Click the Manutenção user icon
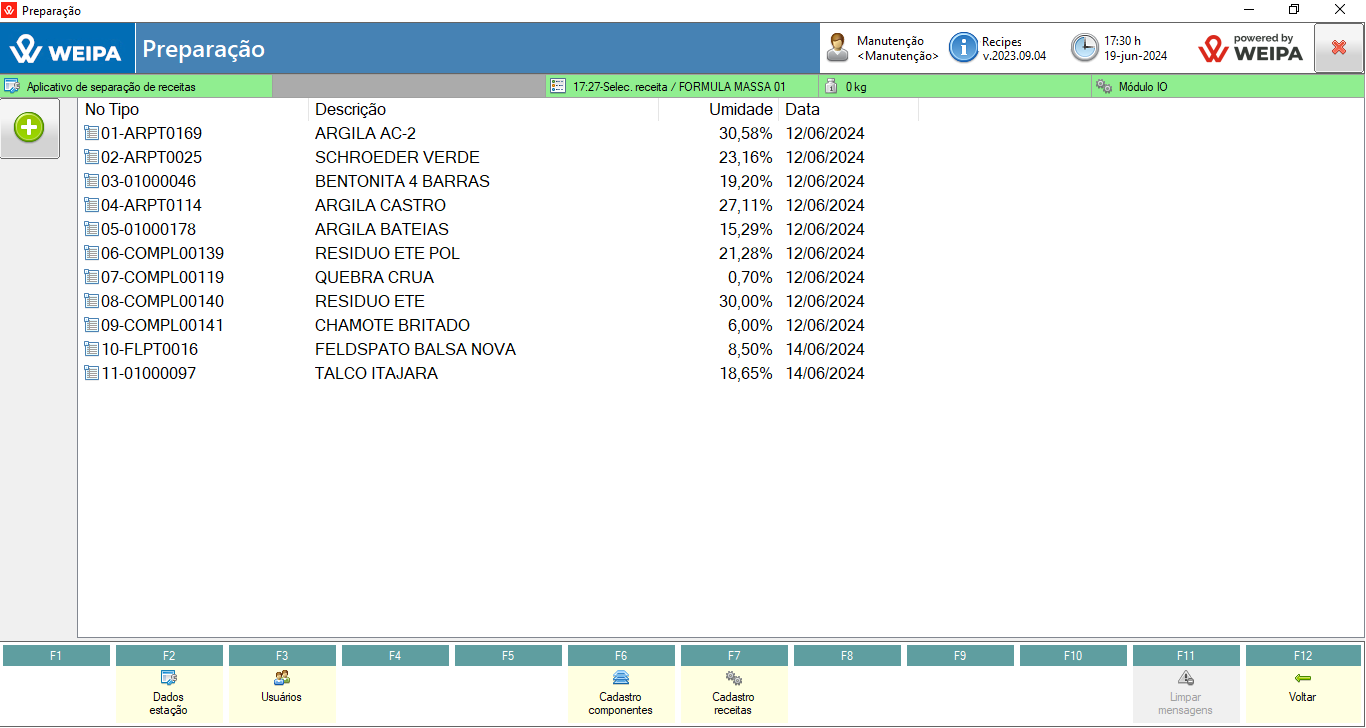 point(837,48)
